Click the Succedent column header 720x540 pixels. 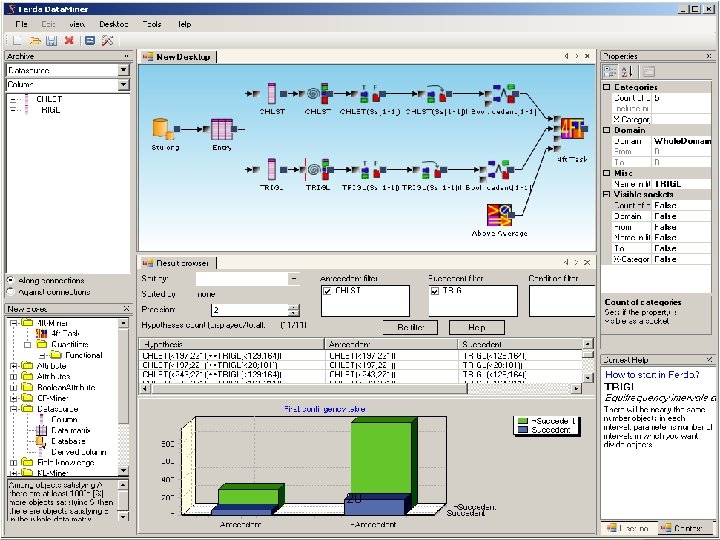(x=520, y=344)
